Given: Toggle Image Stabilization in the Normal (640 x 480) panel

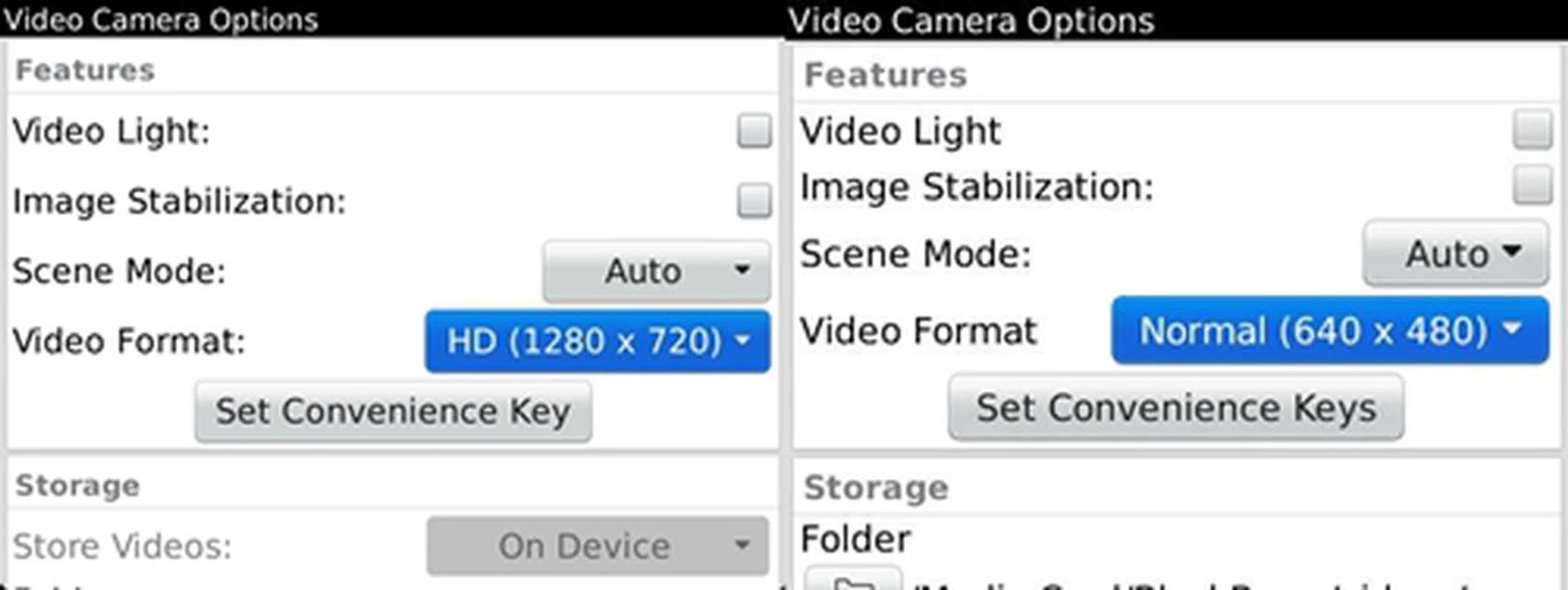Looking at the screenshot, I should [1531, 185].
